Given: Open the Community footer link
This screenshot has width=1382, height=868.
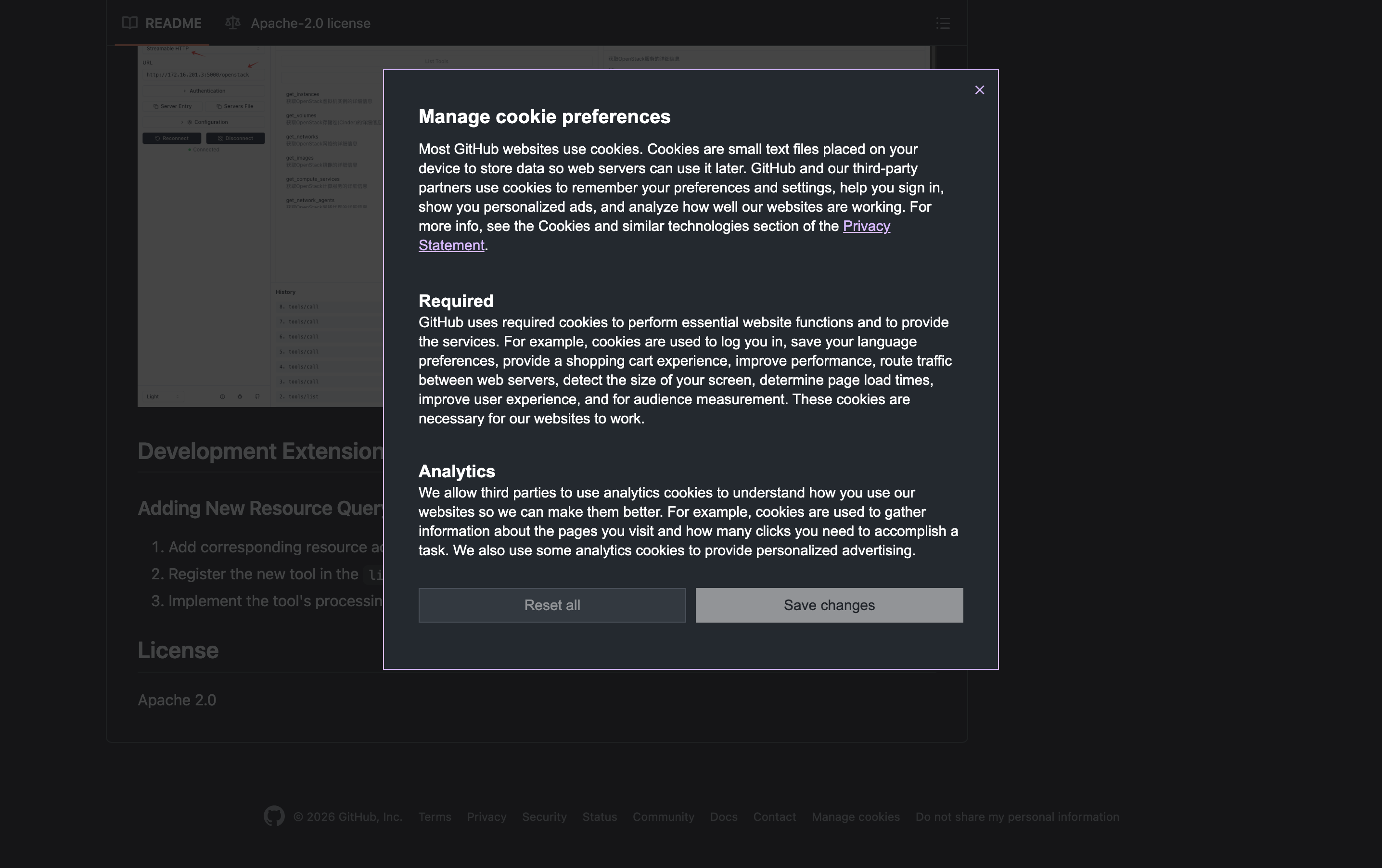Looking at the screenshot, I should [x=663, y=817].
